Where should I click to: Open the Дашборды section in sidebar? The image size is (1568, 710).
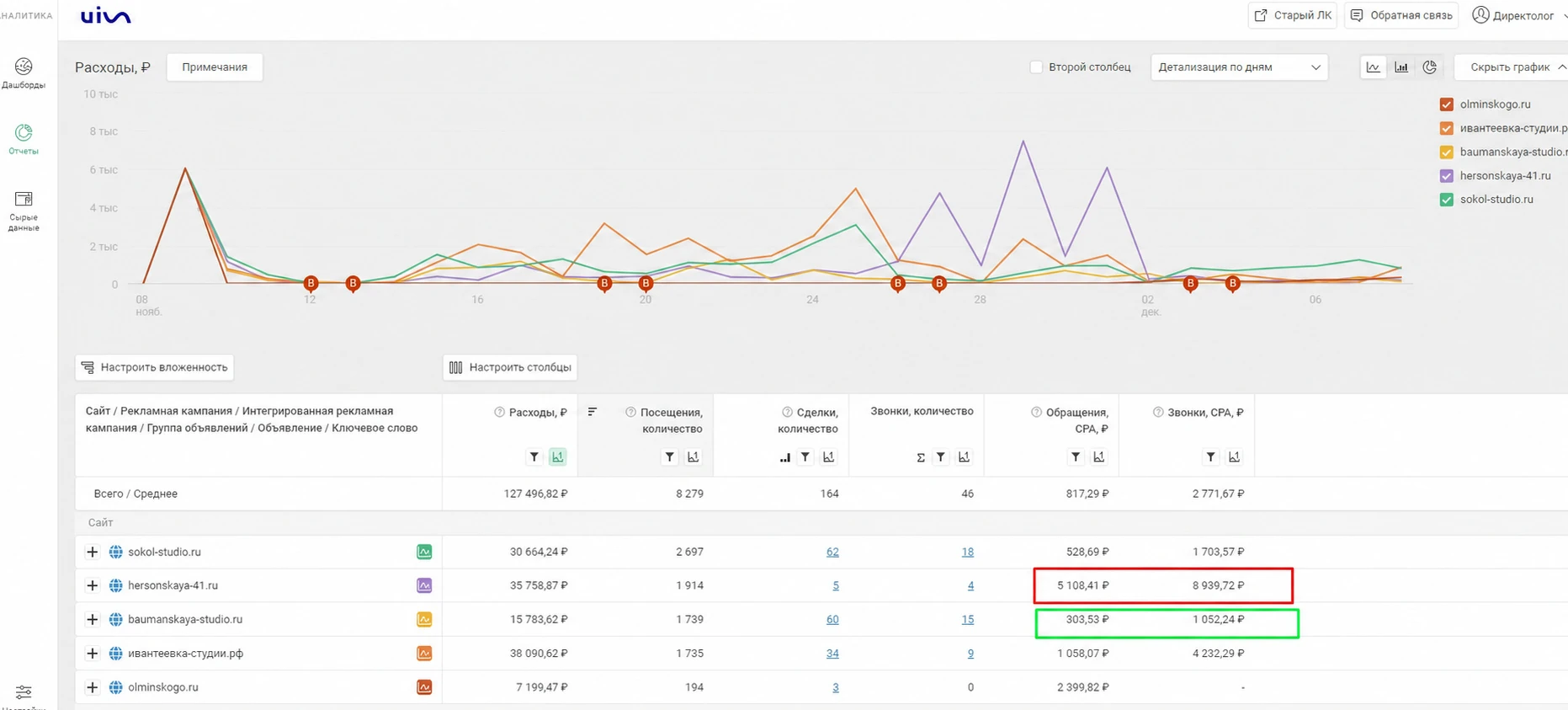point(24,73)
